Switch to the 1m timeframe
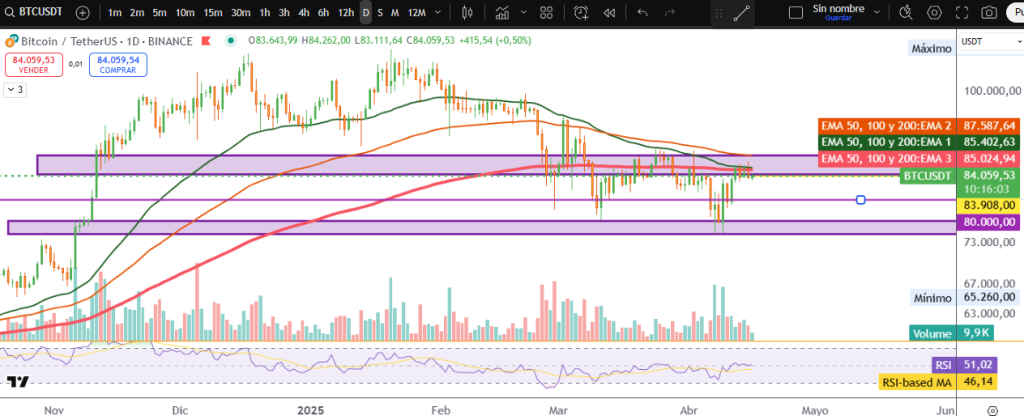This screenshot has width=1024, height=416. 115,12
